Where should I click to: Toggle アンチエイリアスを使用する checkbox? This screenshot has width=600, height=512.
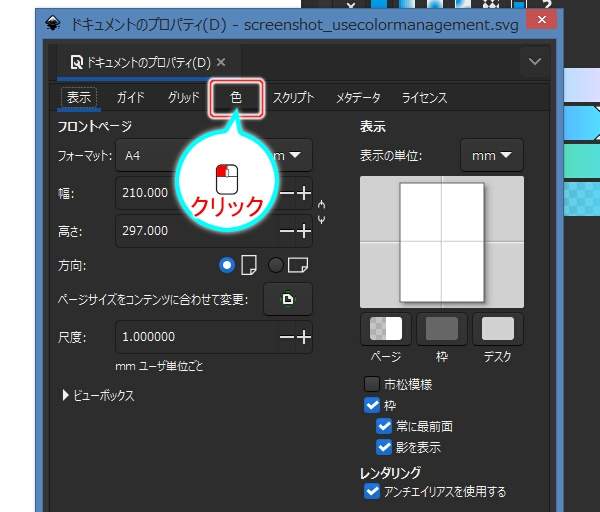tap(372, 491)
